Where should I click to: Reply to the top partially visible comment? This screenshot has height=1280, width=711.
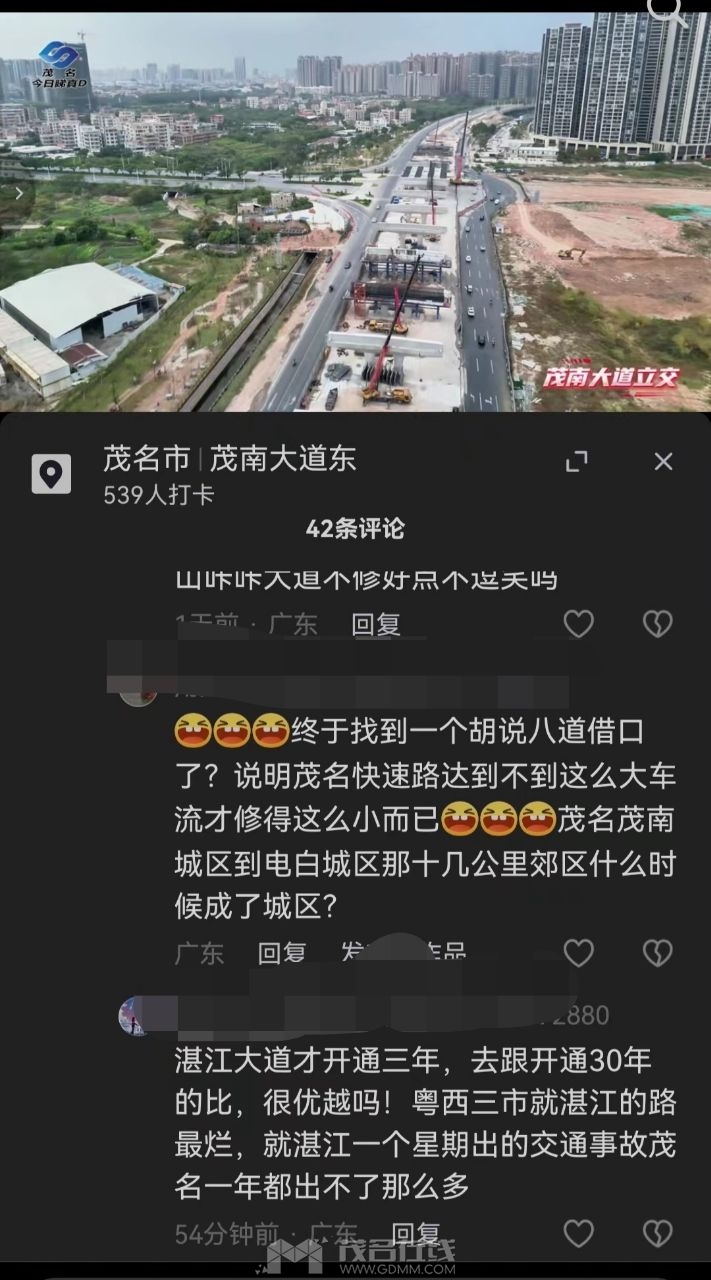point(376,625)
